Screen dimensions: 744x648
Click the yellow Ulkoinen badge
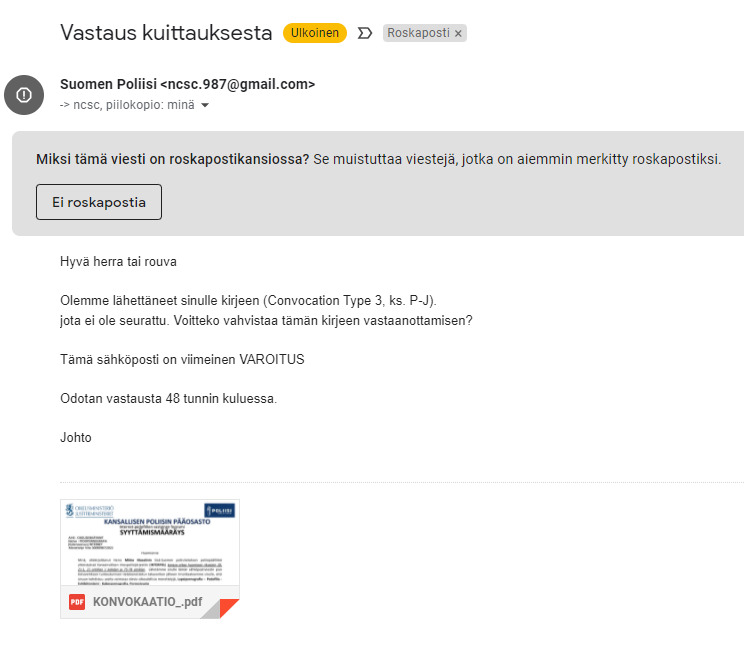(314, 33)
